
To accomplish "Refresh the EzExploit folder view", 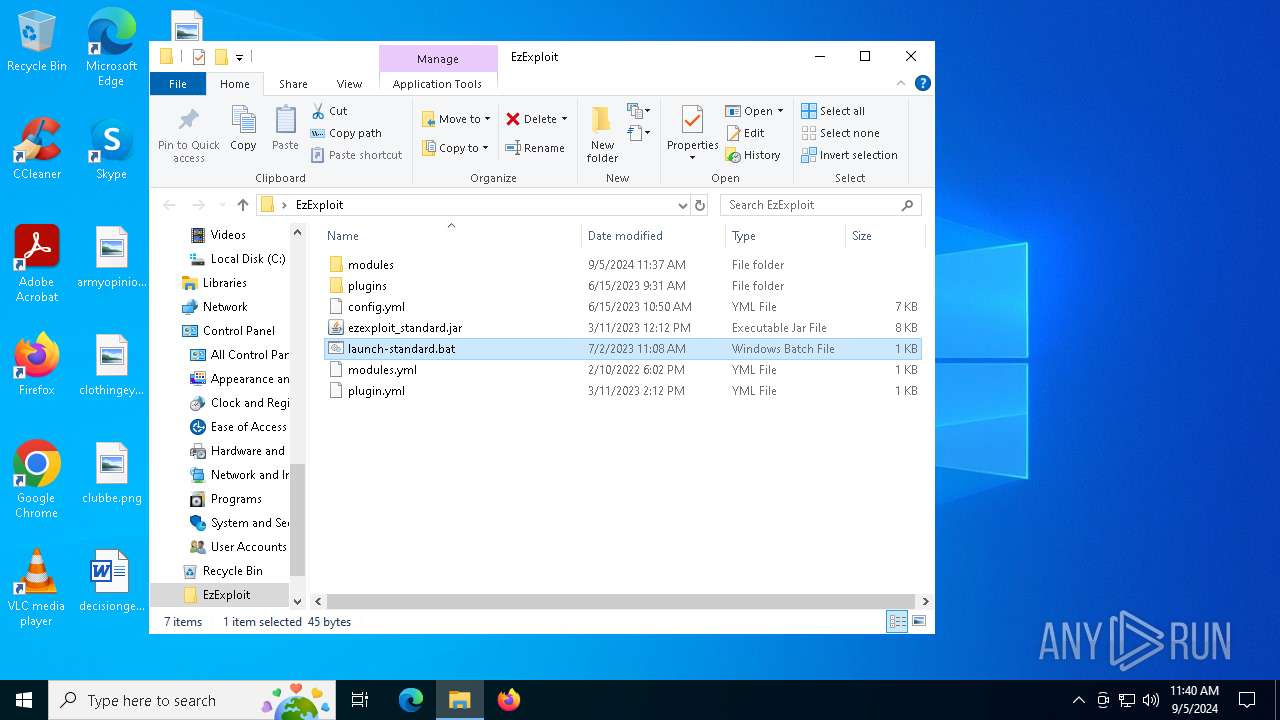I will pyautogui.click(x=700, y=205).
